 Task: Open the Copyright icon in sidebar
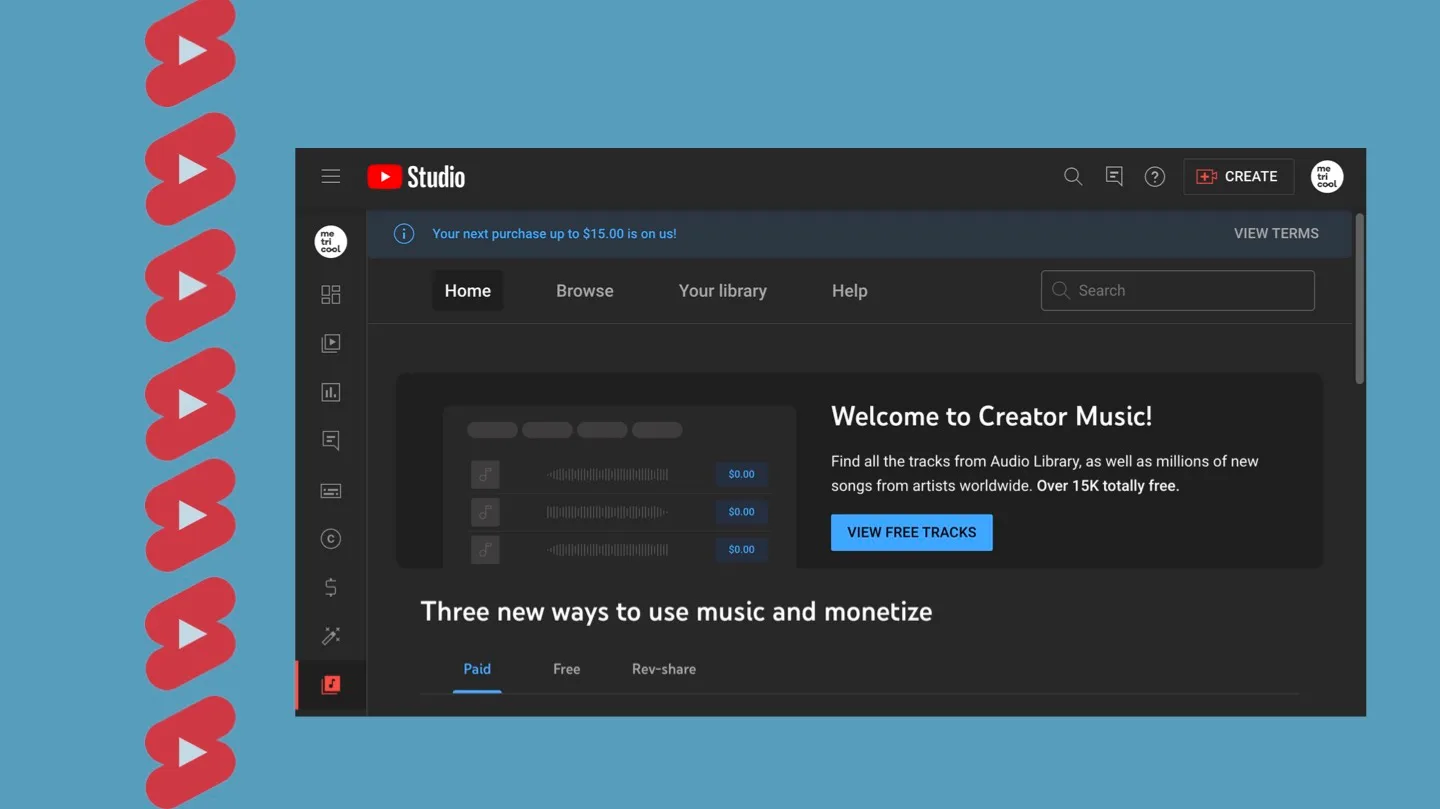[x=331, y=539]
